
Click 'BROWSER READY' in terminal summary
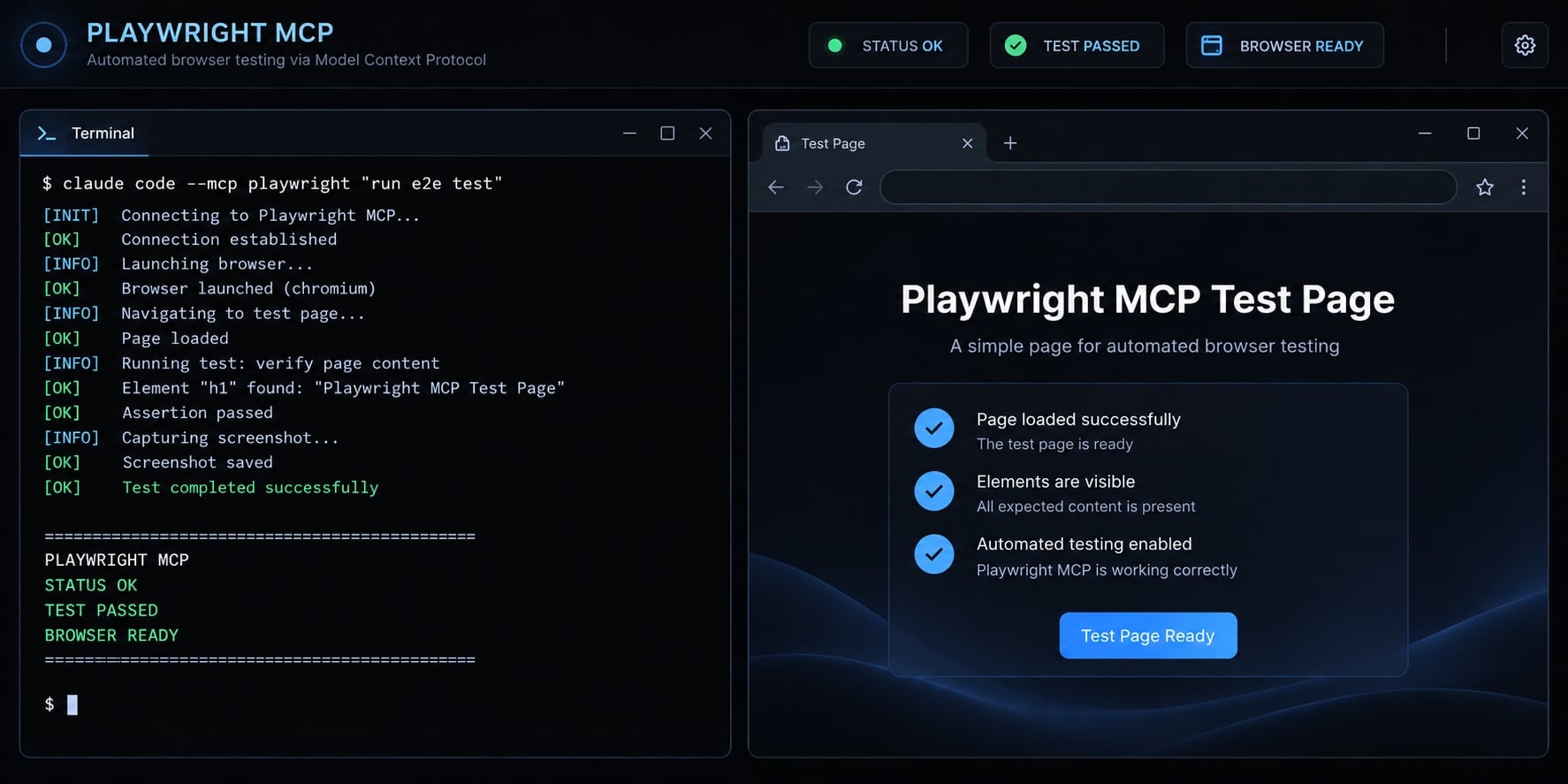click(111, 636)
